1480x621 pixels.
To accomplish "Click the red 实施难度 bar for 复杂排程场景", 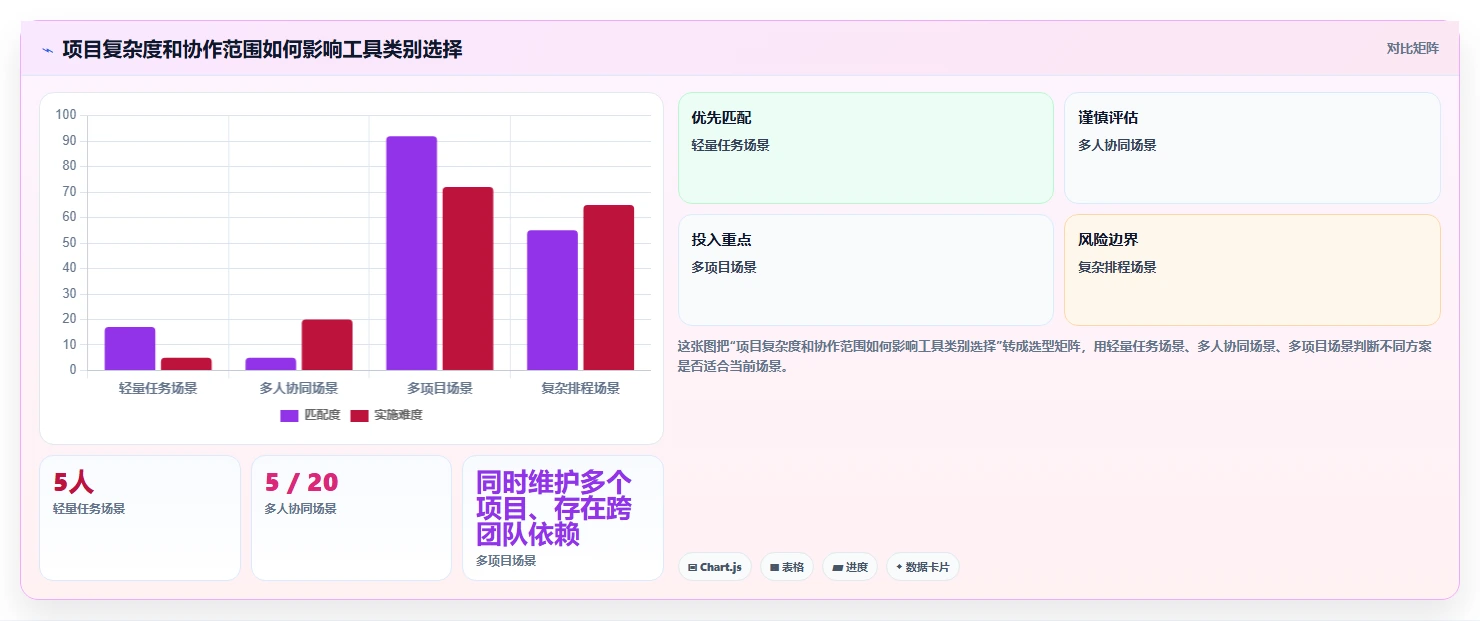I will (x=609, y=287).
